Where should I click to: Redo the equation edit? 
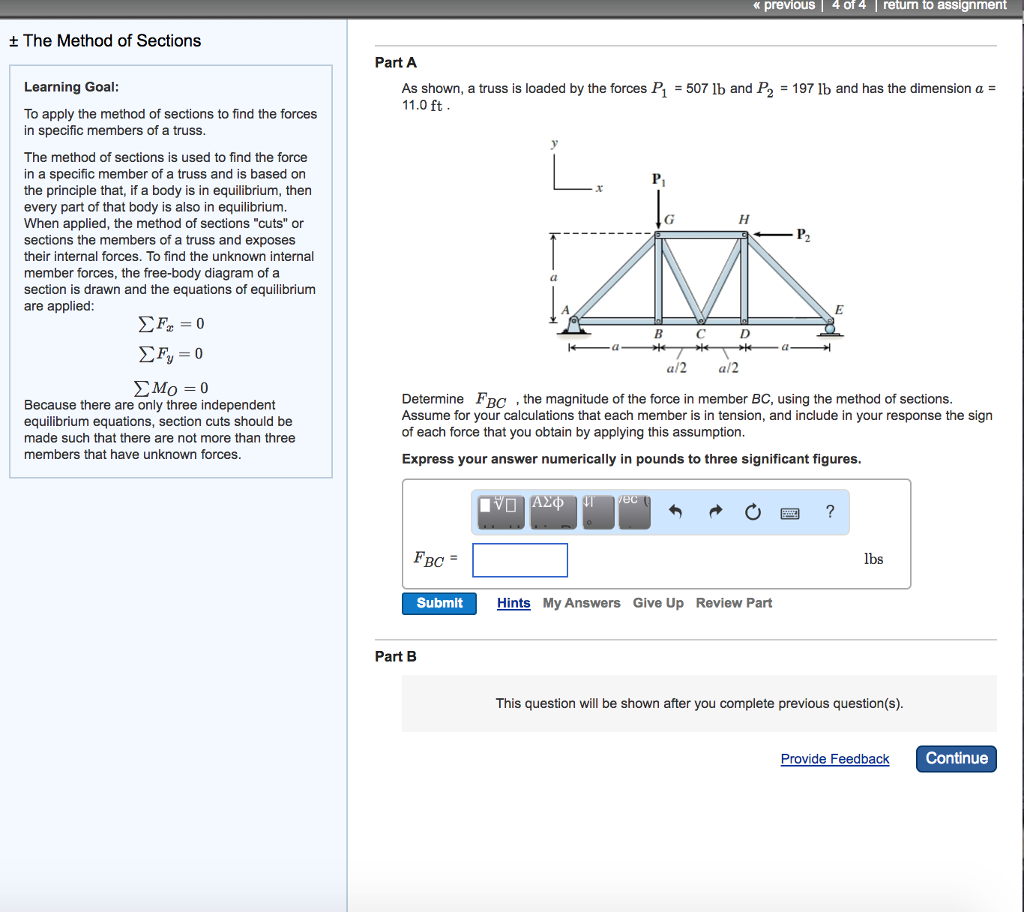(x=714, y=511)
